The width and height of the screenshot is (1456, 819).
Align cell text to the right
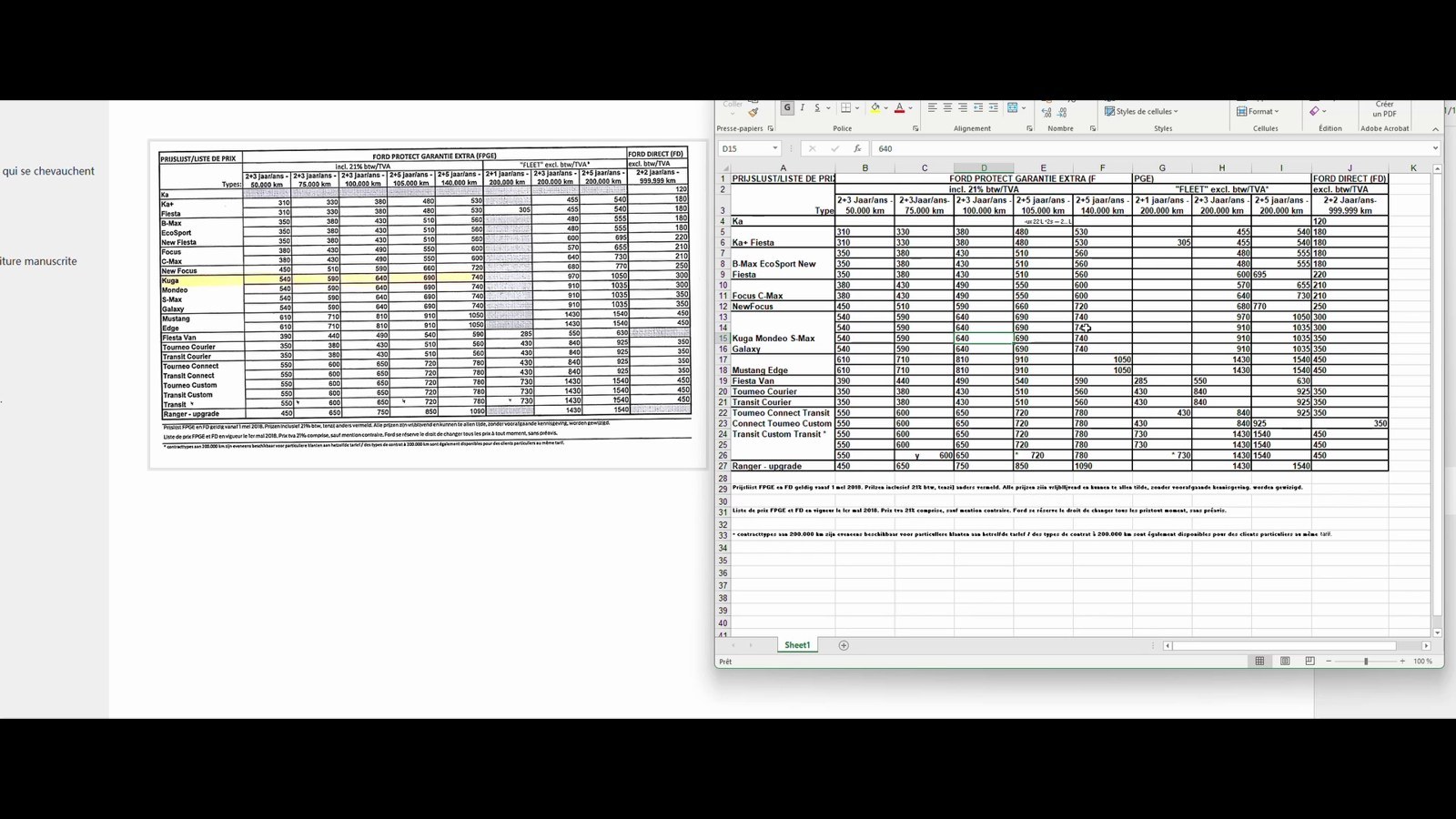tap(963, 107)
